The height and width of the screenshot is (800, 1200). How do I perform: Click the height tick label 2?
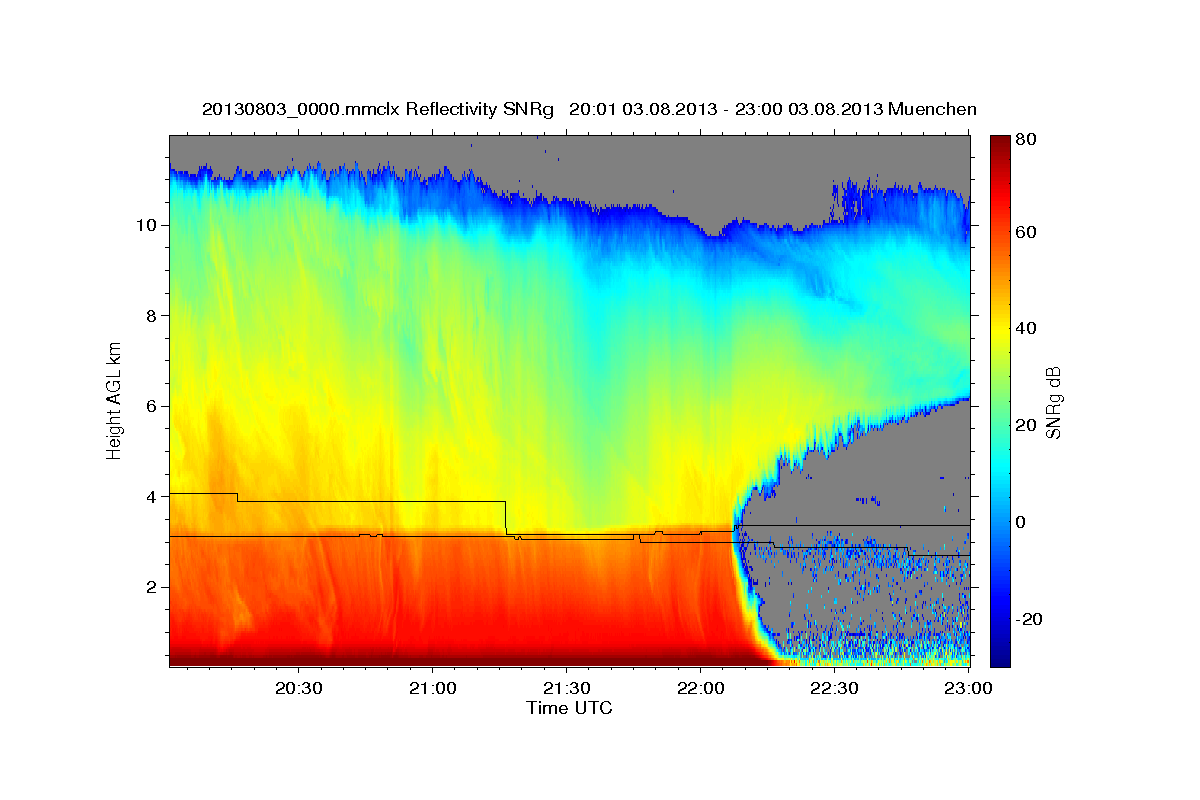pyautogui.click(x=149, y=587)
